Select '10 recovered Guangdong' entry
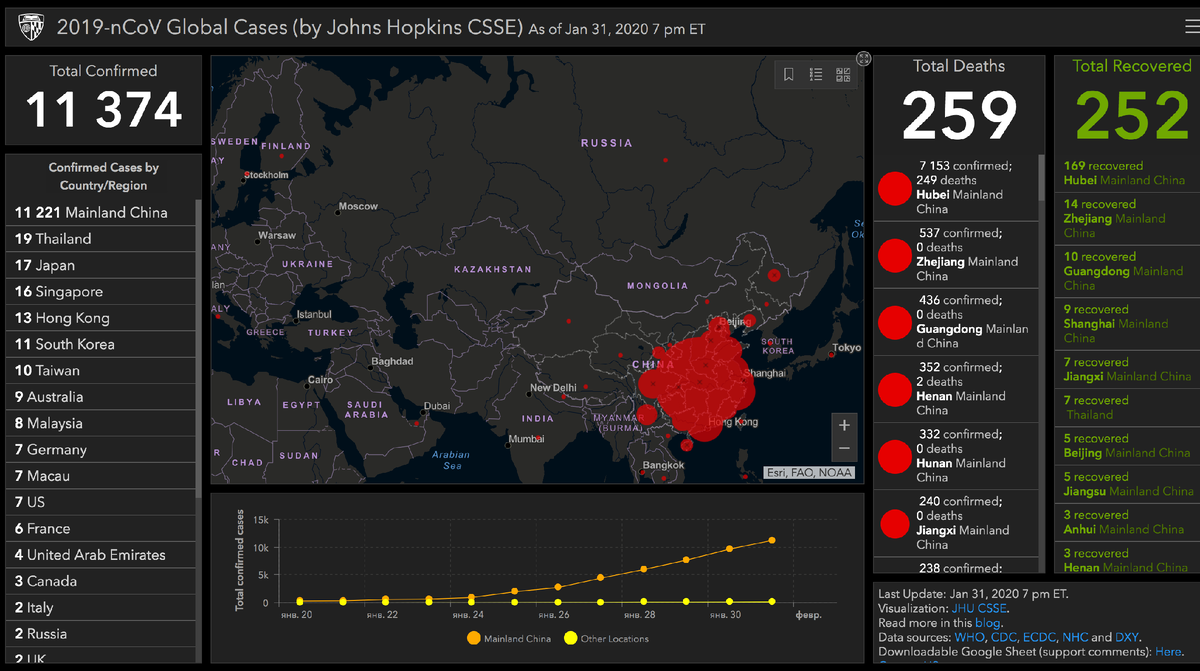The width and height of the screenshot is (1200, 671). (1126, 271)
